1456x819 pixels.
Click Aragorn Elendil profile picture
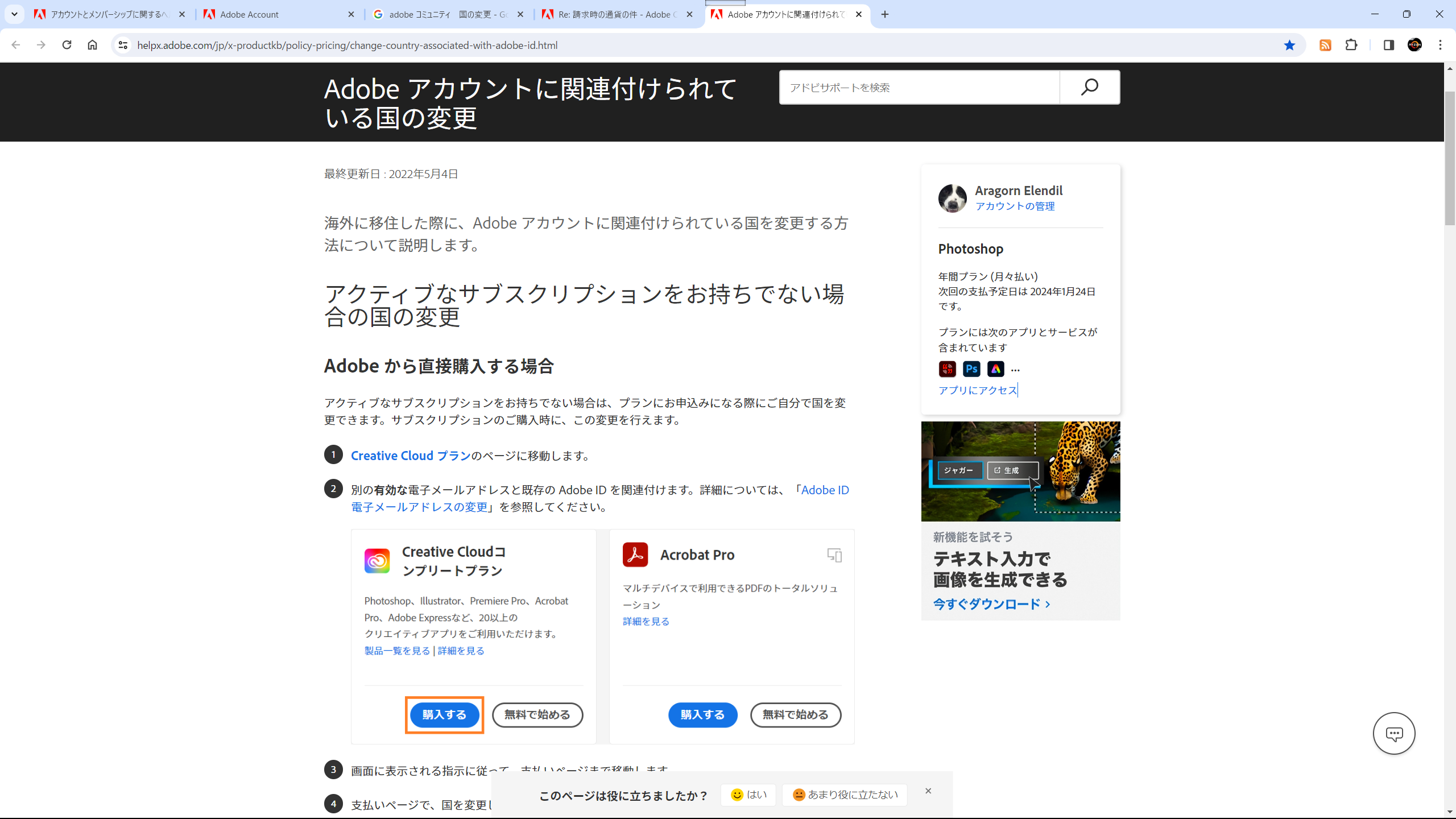click(953, 198)
